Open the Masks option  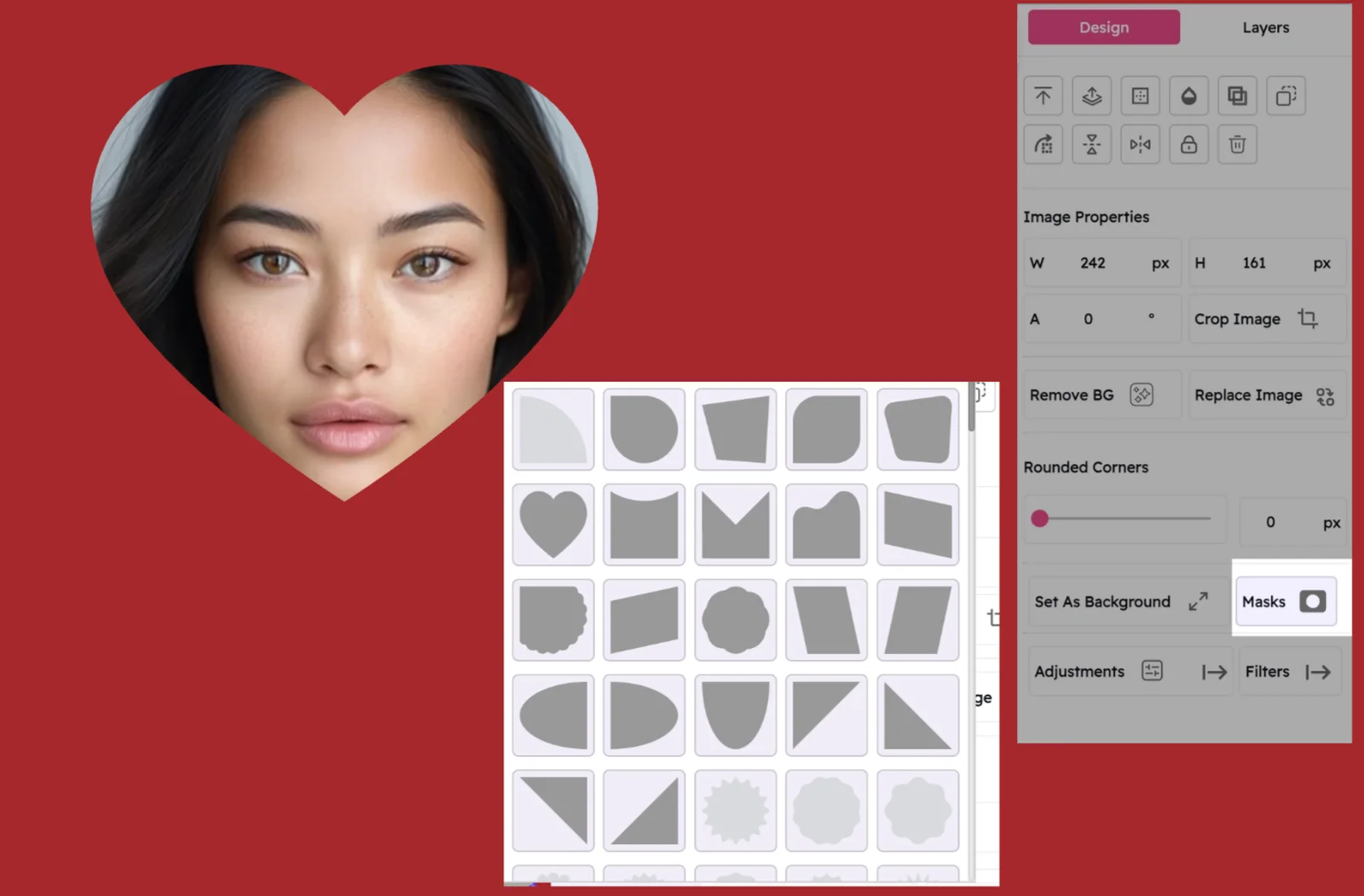1286,602
